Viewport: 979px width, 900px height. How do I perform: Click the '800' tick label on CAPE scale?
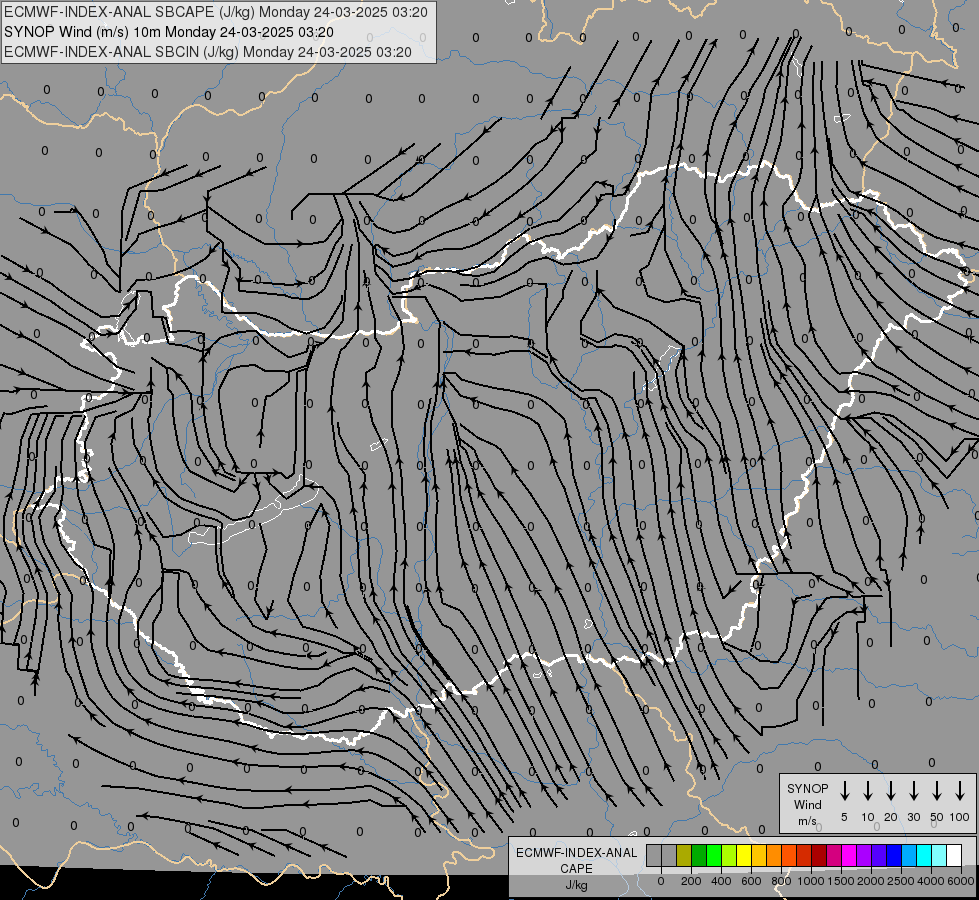[781, 881]
